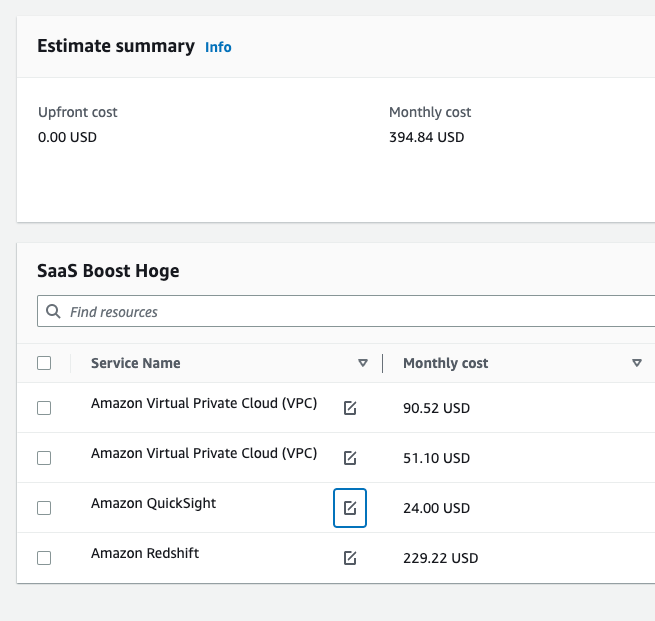Edit the Amazon QuickSight service
The image size is (655, 621).
point(350,508)
